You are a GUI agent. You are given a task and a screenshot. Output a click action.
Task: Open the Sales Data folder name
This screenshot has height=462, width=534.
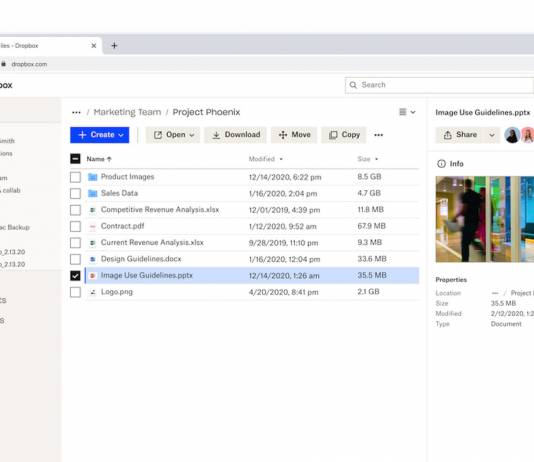coord(119,193)
